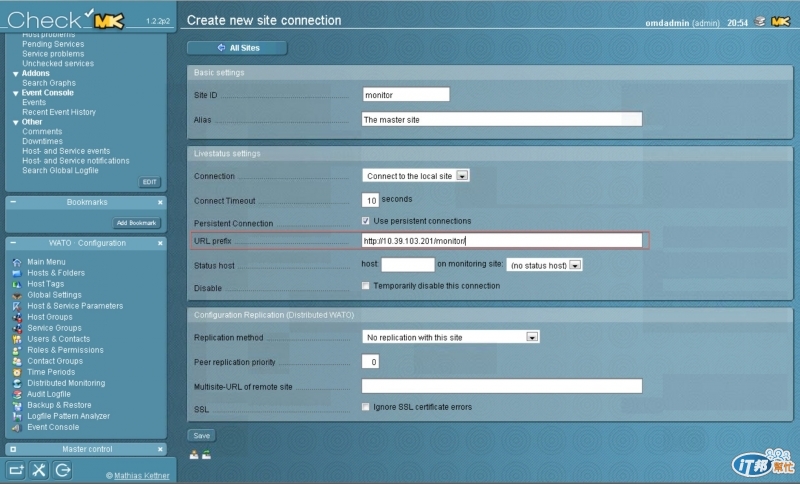Click the Logfile Pattern Analyzer icon

coord(17,416)
